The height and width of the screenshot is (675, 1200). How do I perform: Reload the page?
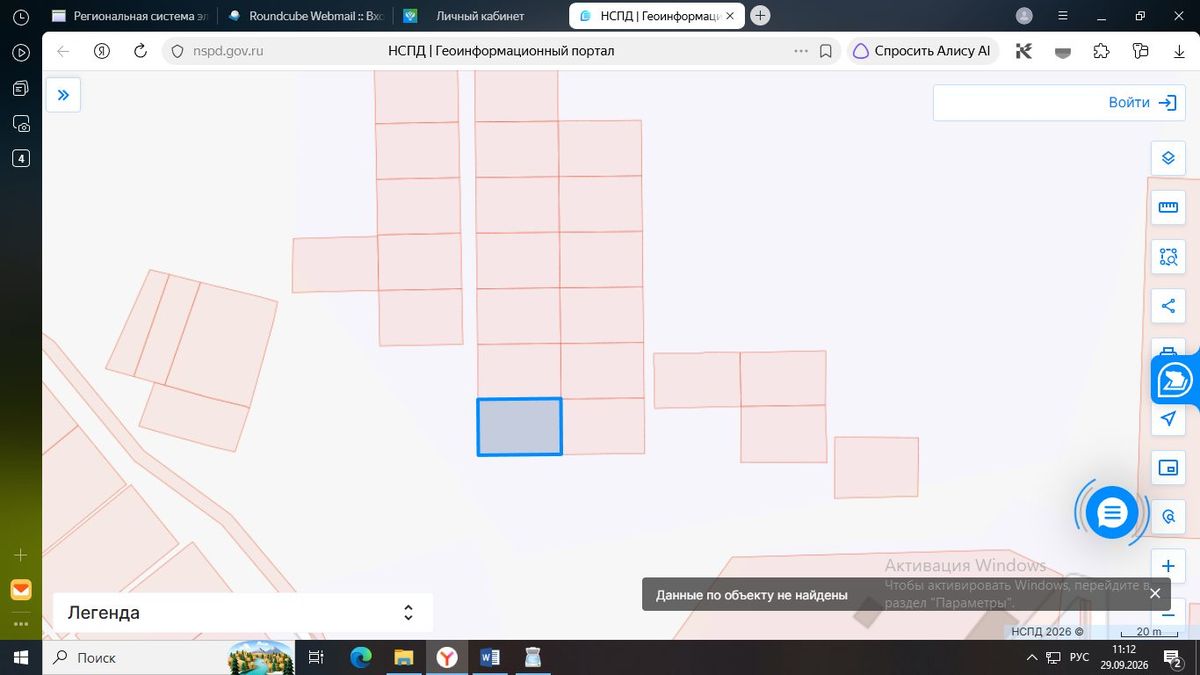140,51
